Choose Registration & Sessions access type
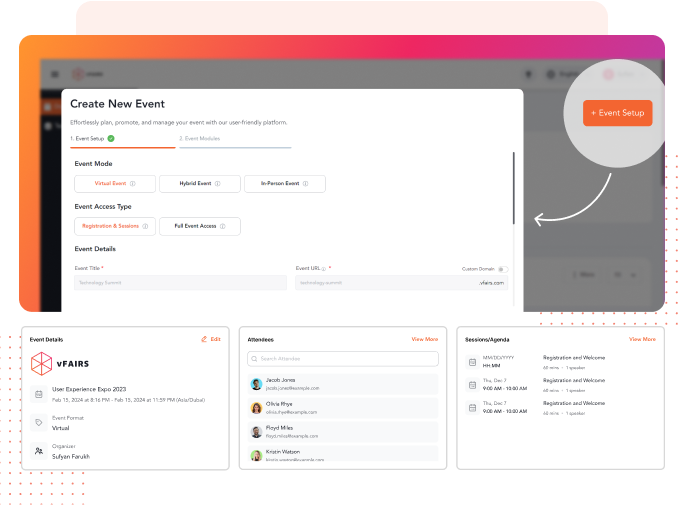Screen dimensions: 684x505 [x=115, y=226]
